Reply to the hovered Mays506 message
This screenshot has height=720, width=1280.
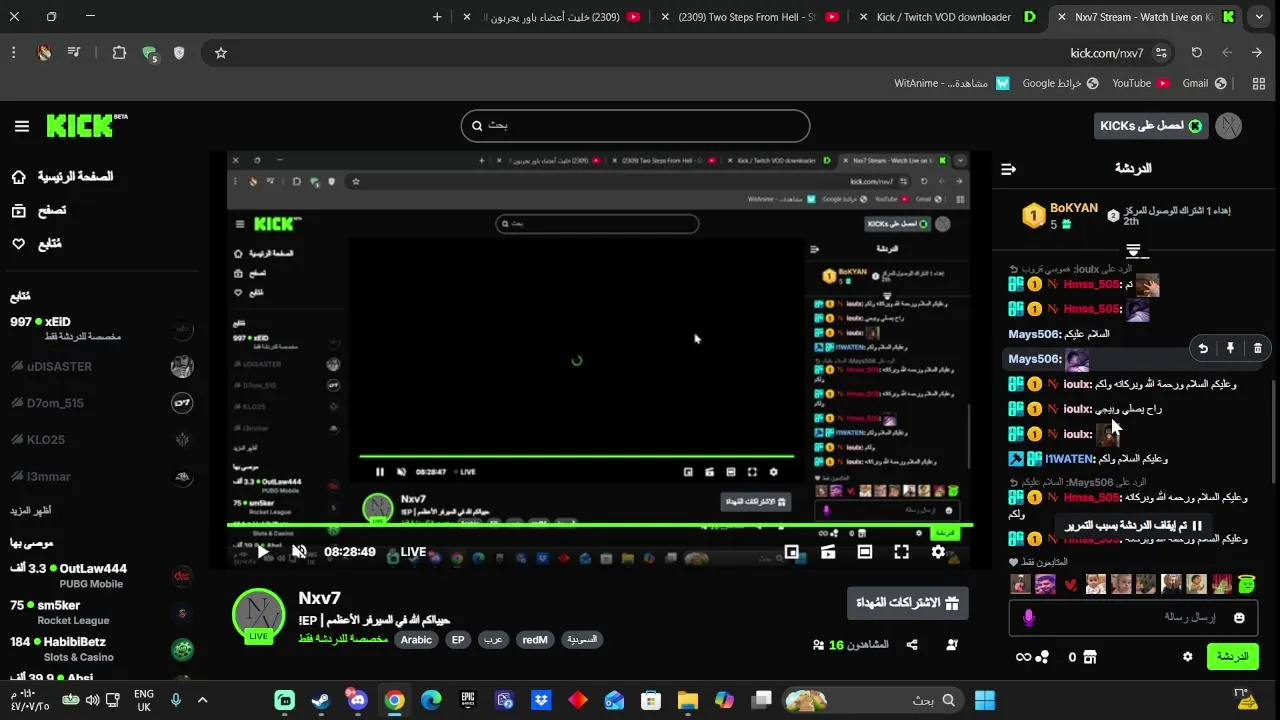coord(1203,348)
